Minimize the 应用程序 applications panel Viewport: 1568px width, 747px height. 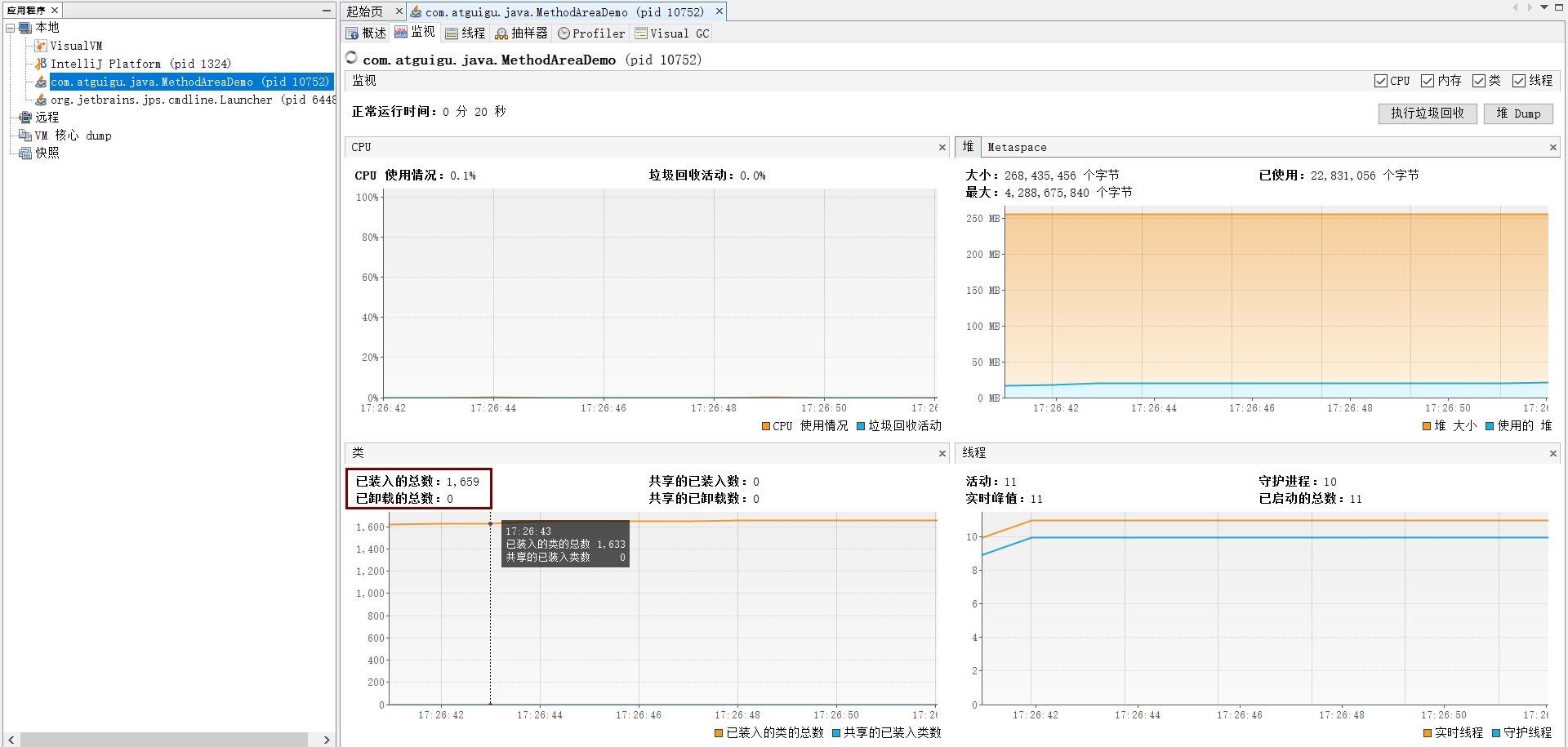point(327,11)
